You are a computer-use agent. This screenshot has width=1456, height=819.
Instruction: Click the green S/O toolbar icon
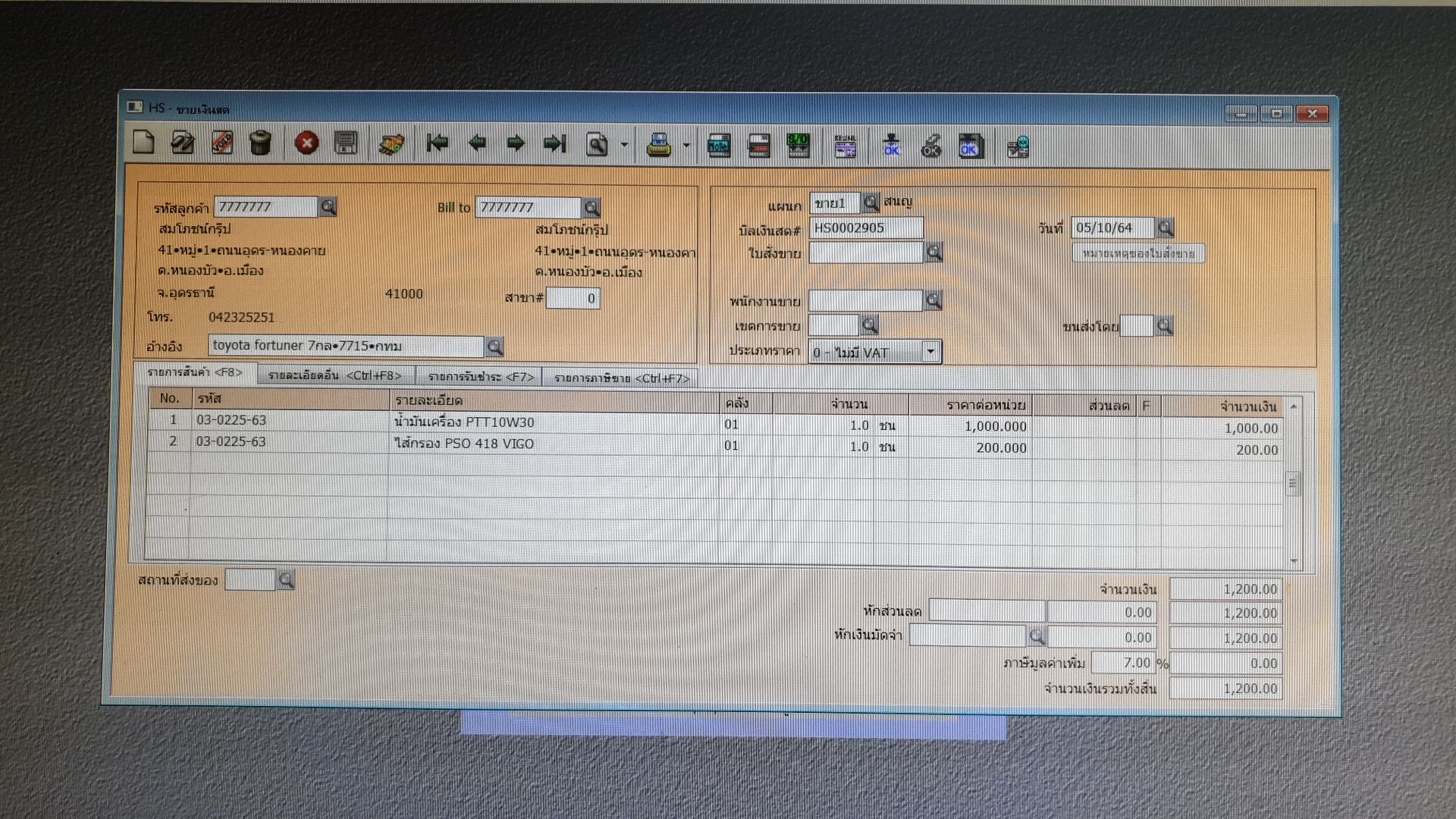point(798,145)
